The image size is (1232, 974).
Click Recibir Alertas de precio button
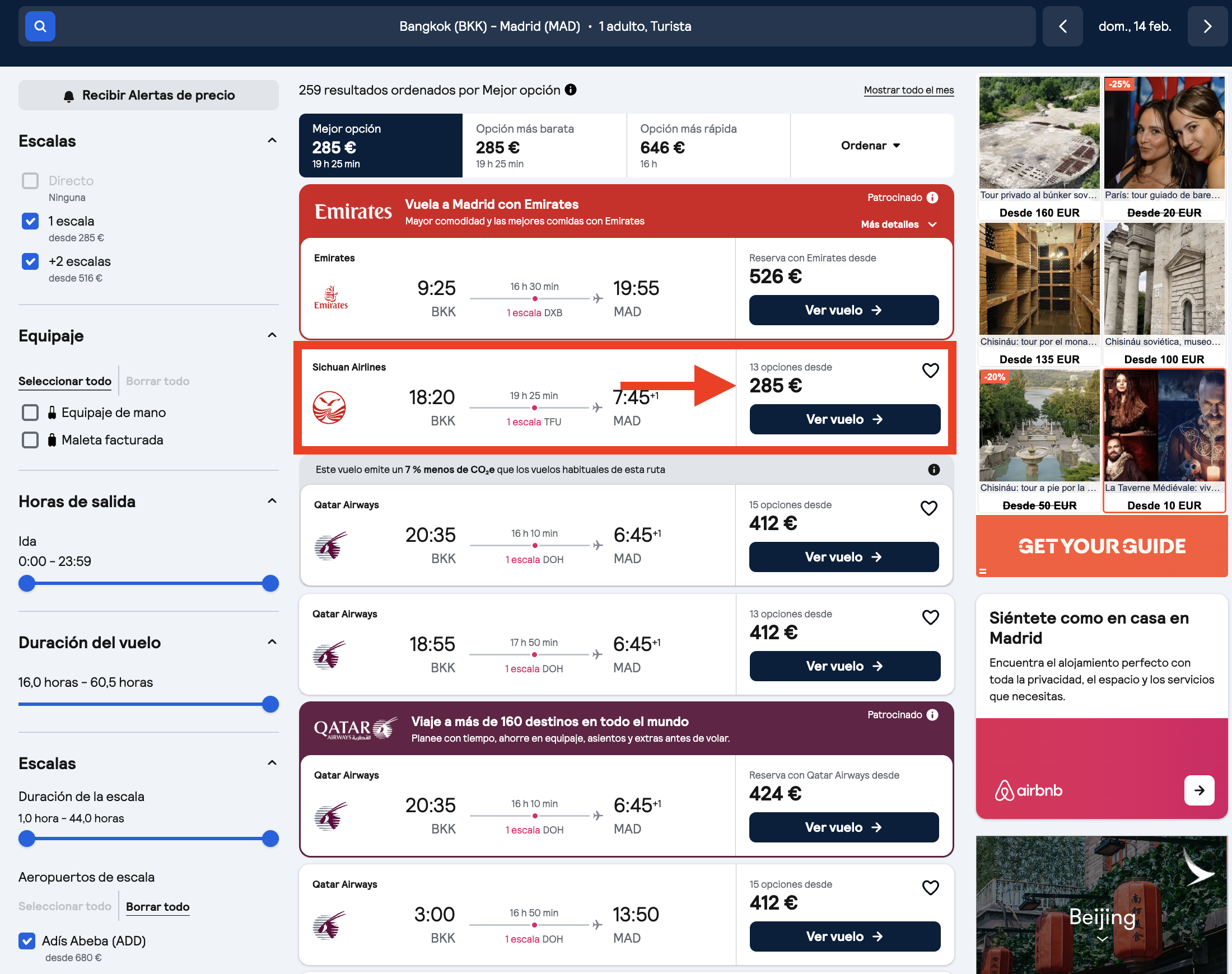(x=148, y=95)
